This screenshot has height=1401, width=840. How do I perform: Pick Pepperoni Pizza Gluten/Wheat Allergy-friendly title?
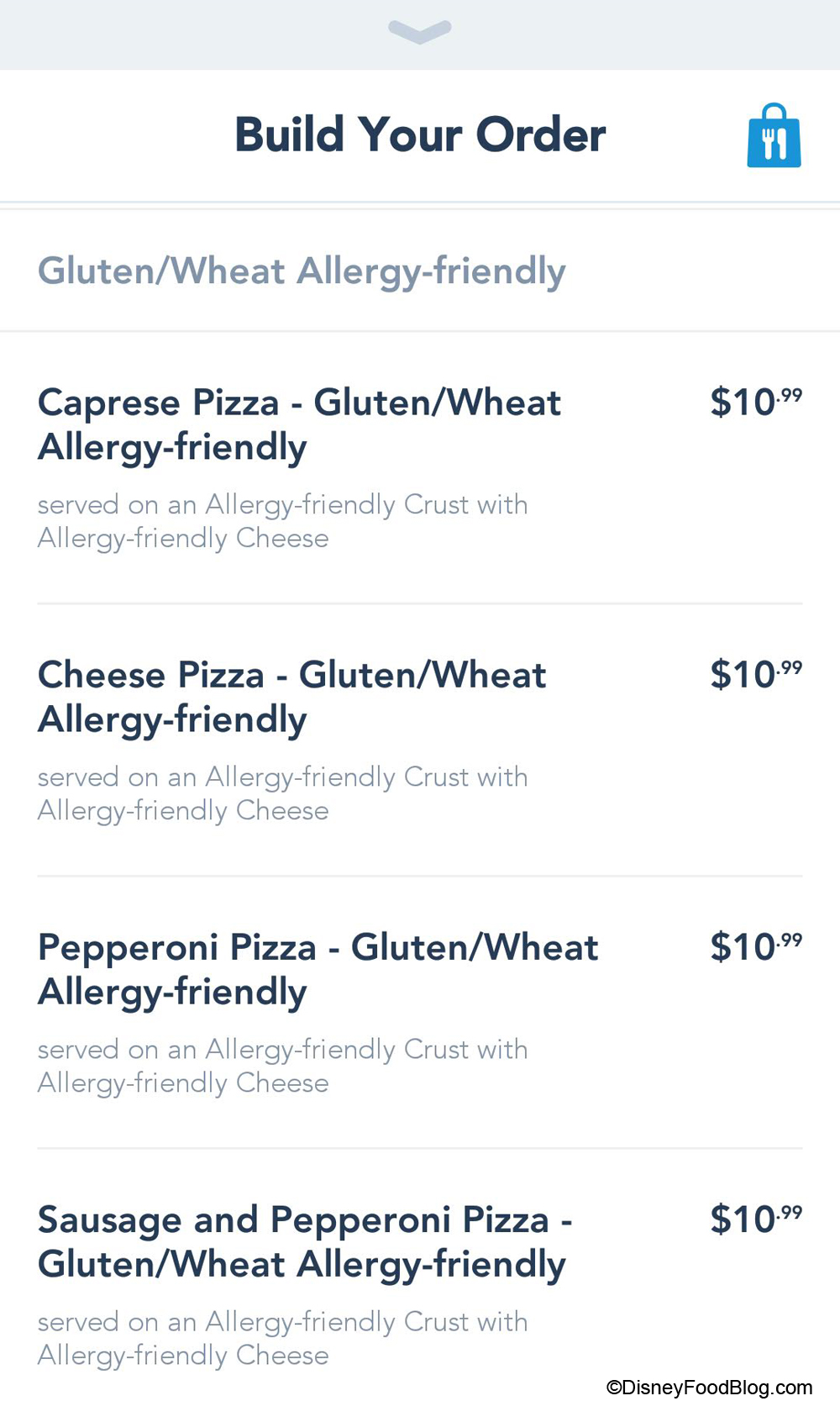click(x=318, y=969)
